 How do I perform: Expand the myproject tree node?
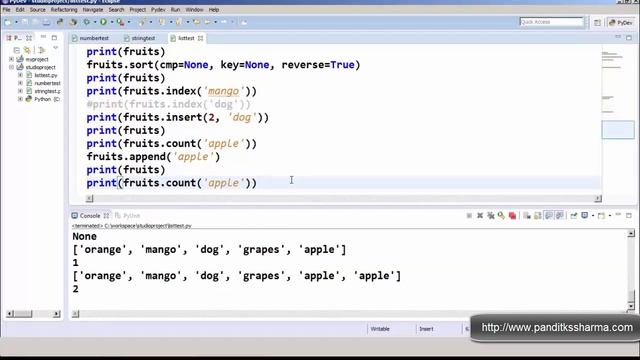11,59
